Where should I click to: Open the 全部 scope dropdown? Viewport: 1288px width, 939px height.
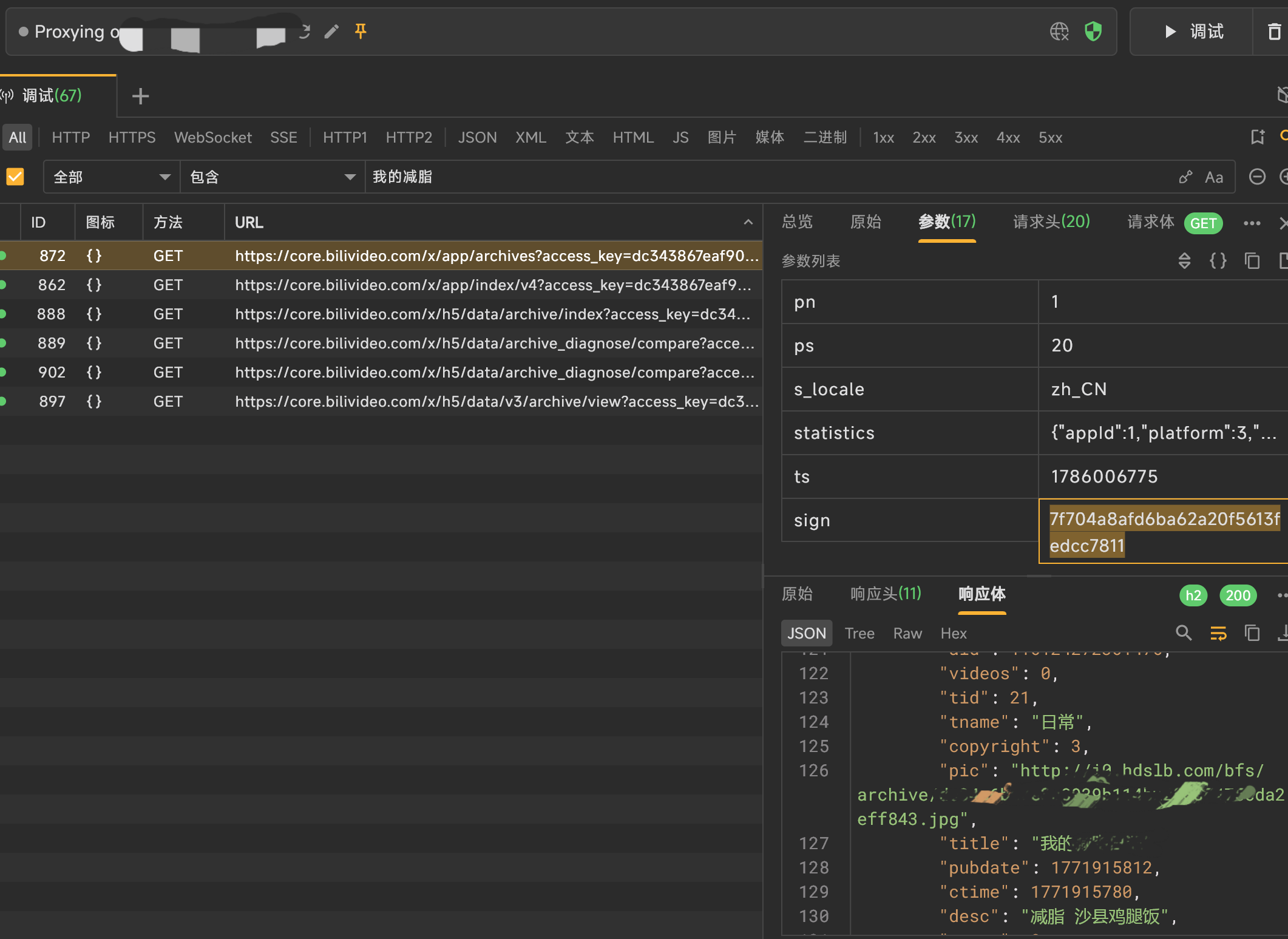pyautogui.click(x=112, y=177)
